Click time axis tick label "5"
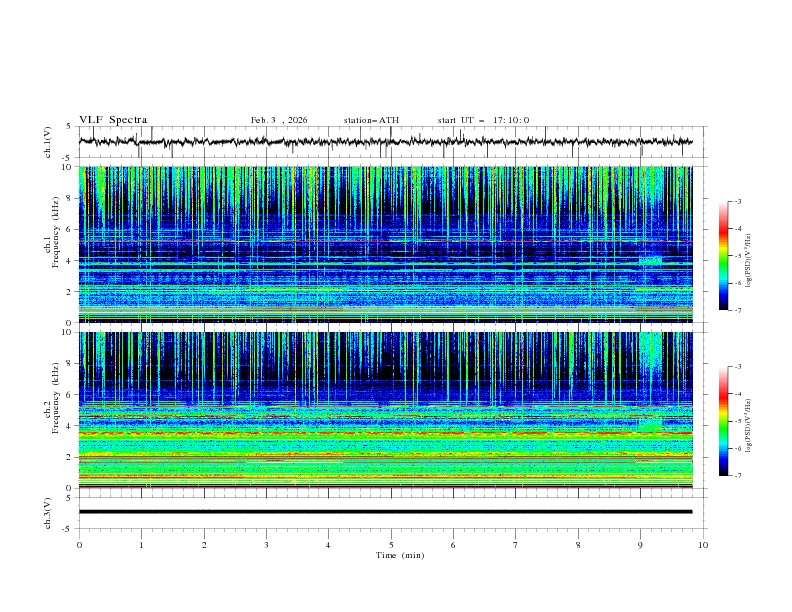This screenshot has height=612, width=792. [391, 545]
